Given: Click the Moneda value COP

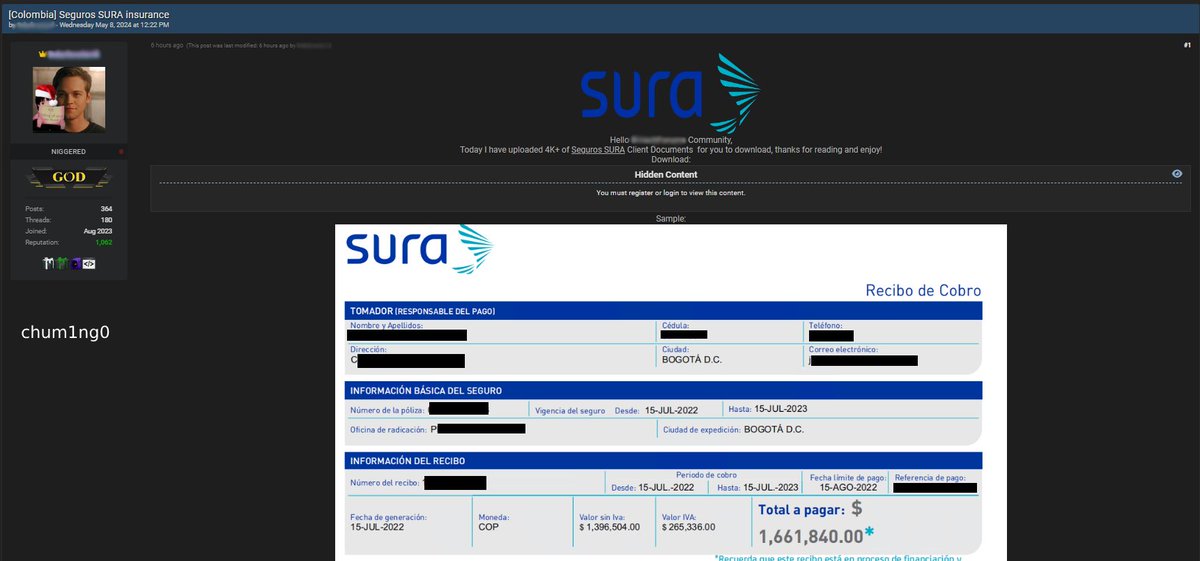Looking at the screenshot, I should point(488,527).
